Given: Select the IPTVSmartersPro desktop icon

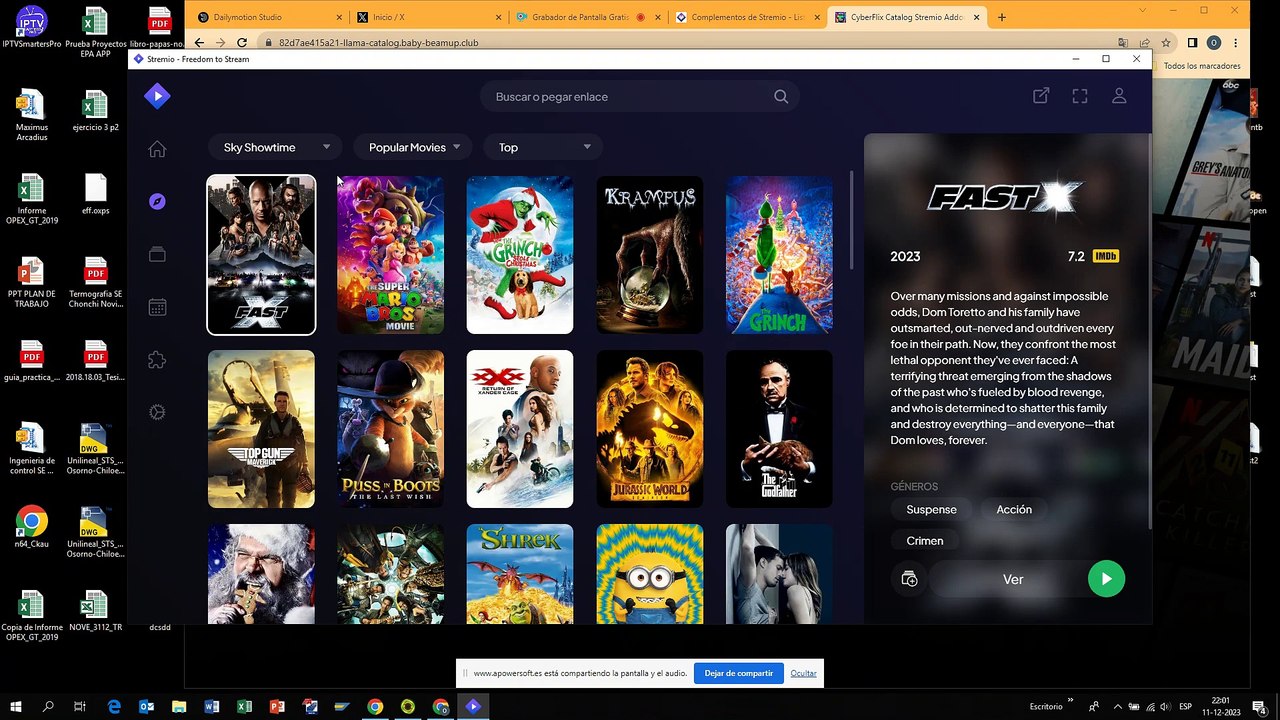Looking at the screenshot, I should (x=31, y=28).
